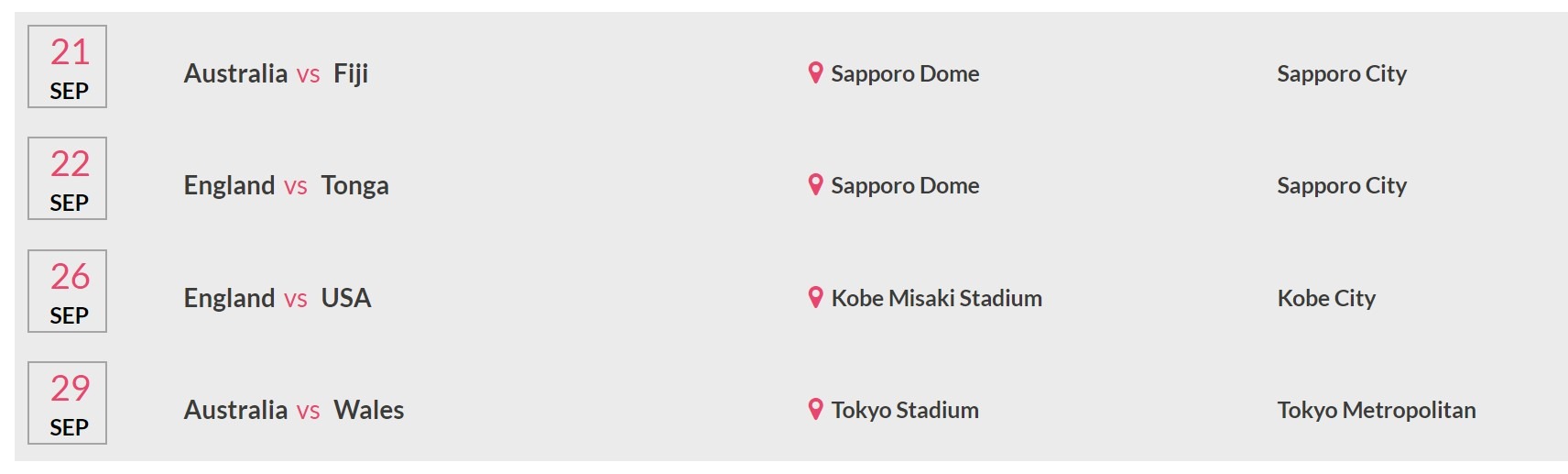This screenshot has height=474, width=1568.
Task: Click the Kobe Misaki Stadium venue name
Action: (936, 298)
